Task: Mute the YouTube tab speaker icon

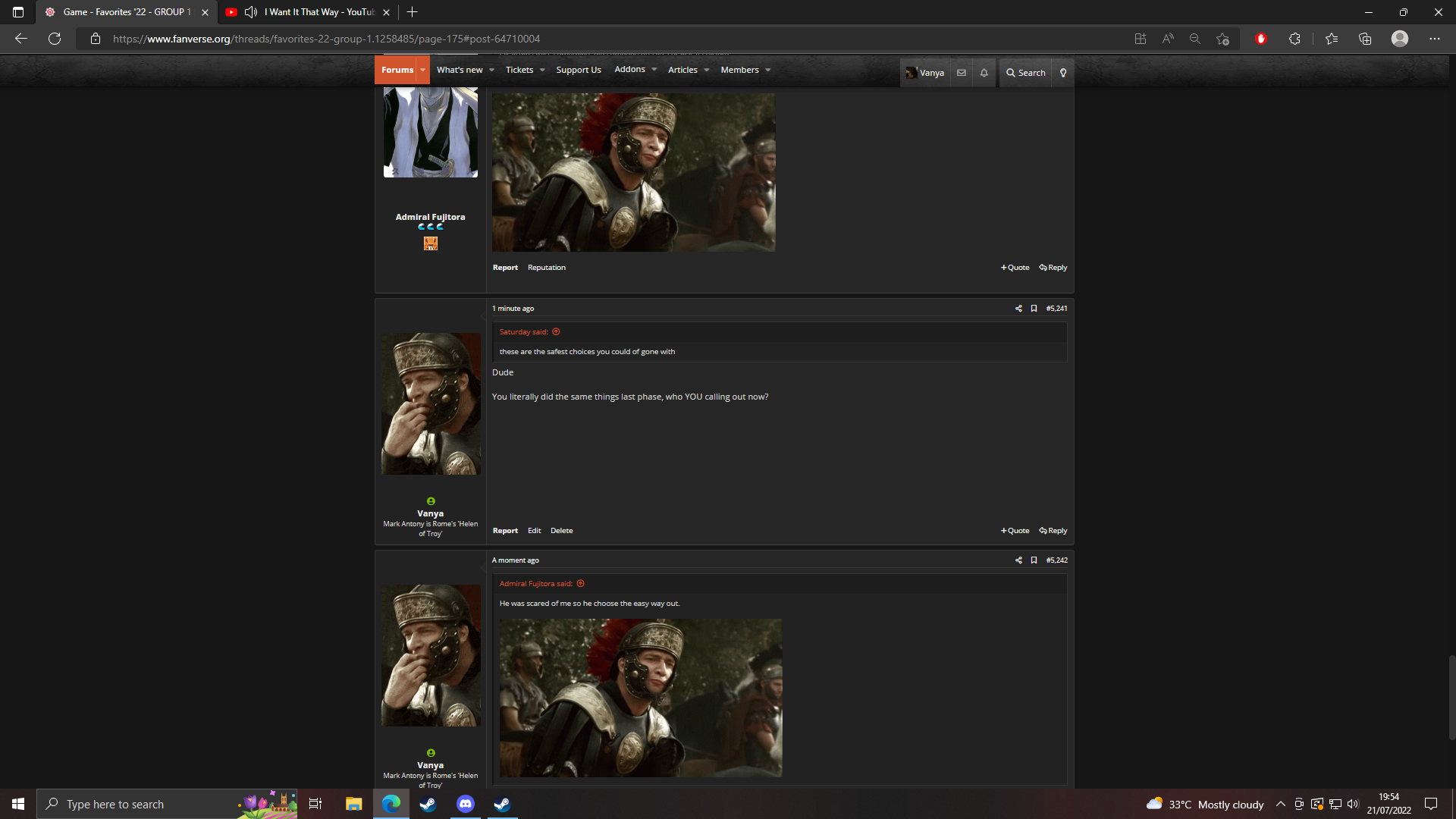Action: point(251,12)
